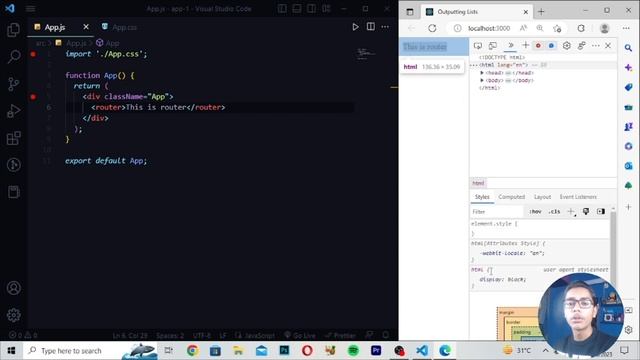Click the html breadcrumb in DevTools

pos(478,183)
